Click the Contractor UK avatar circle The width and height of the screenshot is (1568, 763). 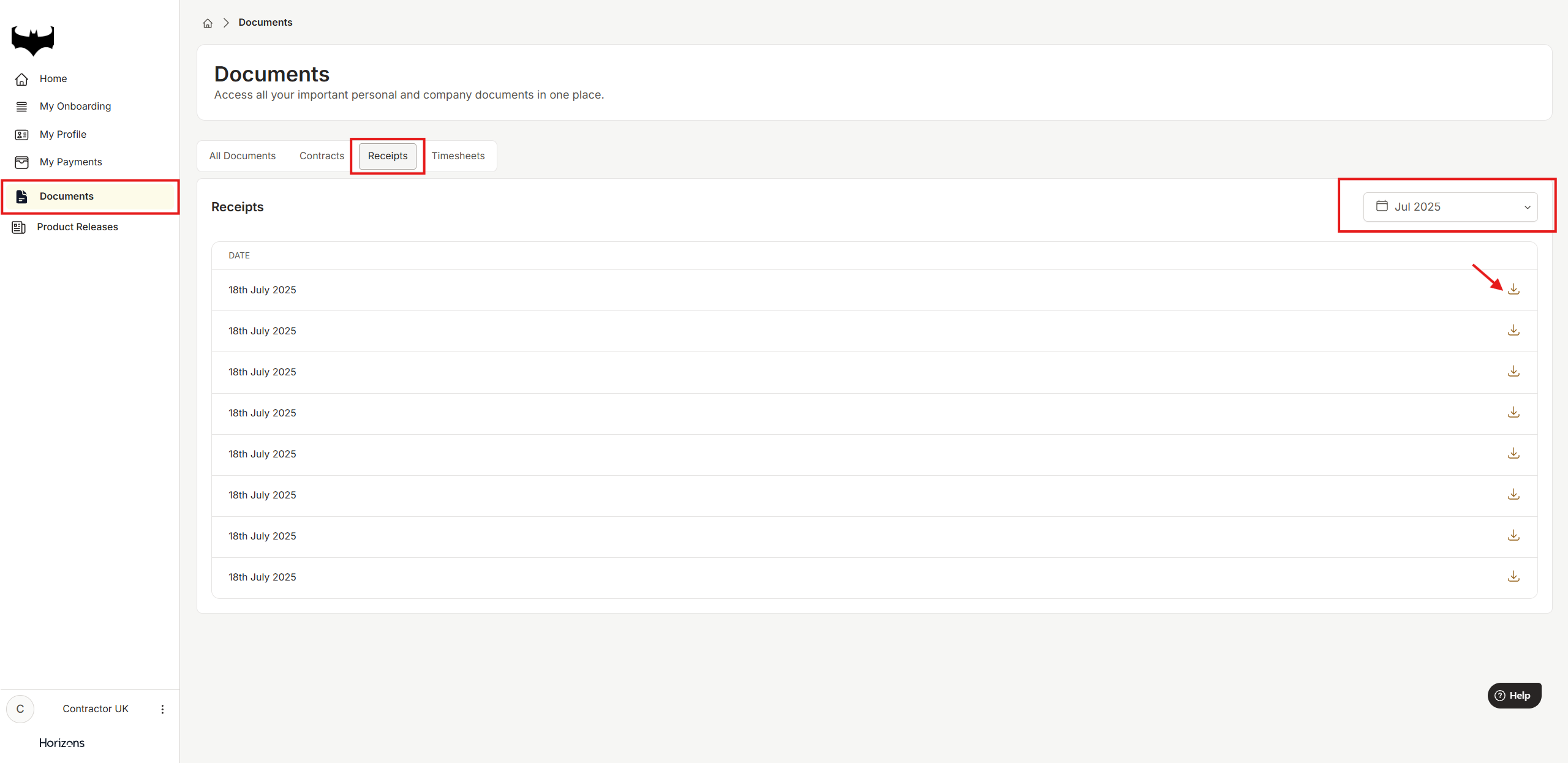20,709
